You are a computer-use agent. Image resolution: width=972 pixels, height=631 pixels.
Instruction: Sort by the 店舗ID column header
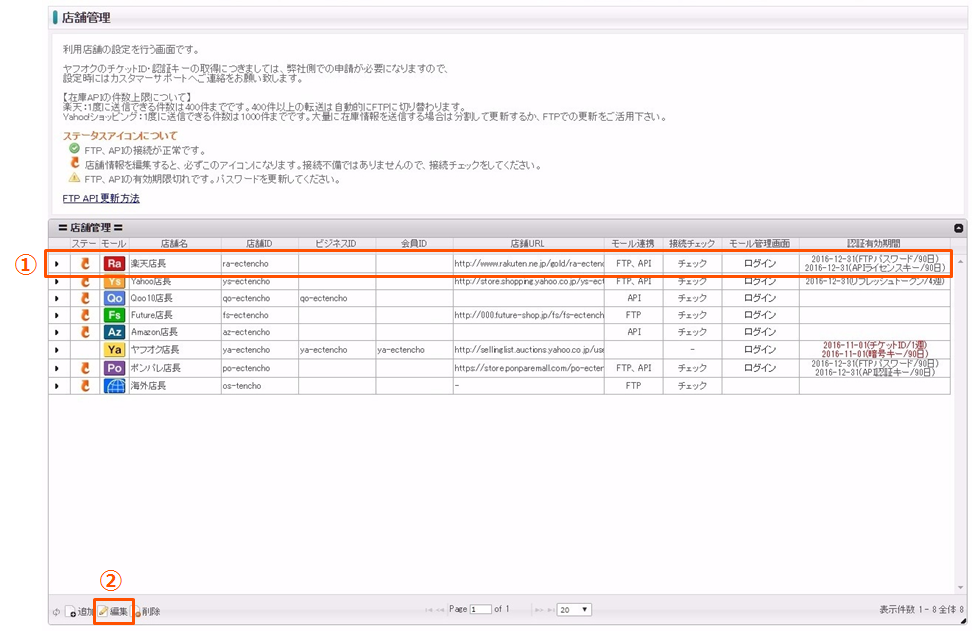[x=259, y=244]
